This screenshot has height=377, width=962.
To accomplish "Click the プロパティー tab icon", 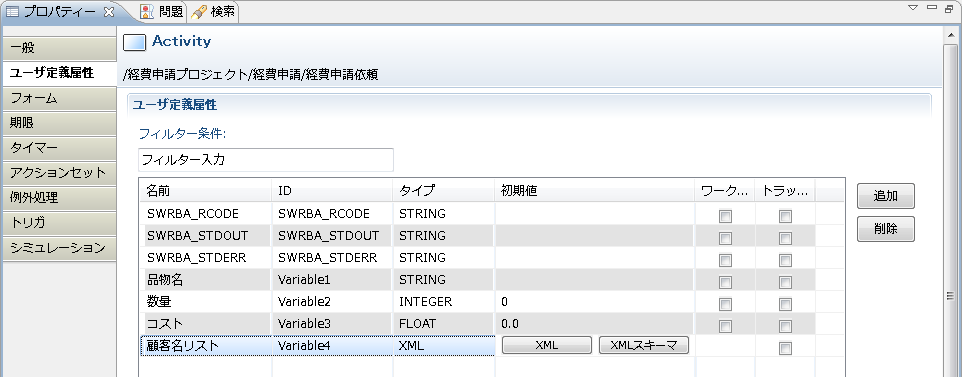I will coord(12,12).
